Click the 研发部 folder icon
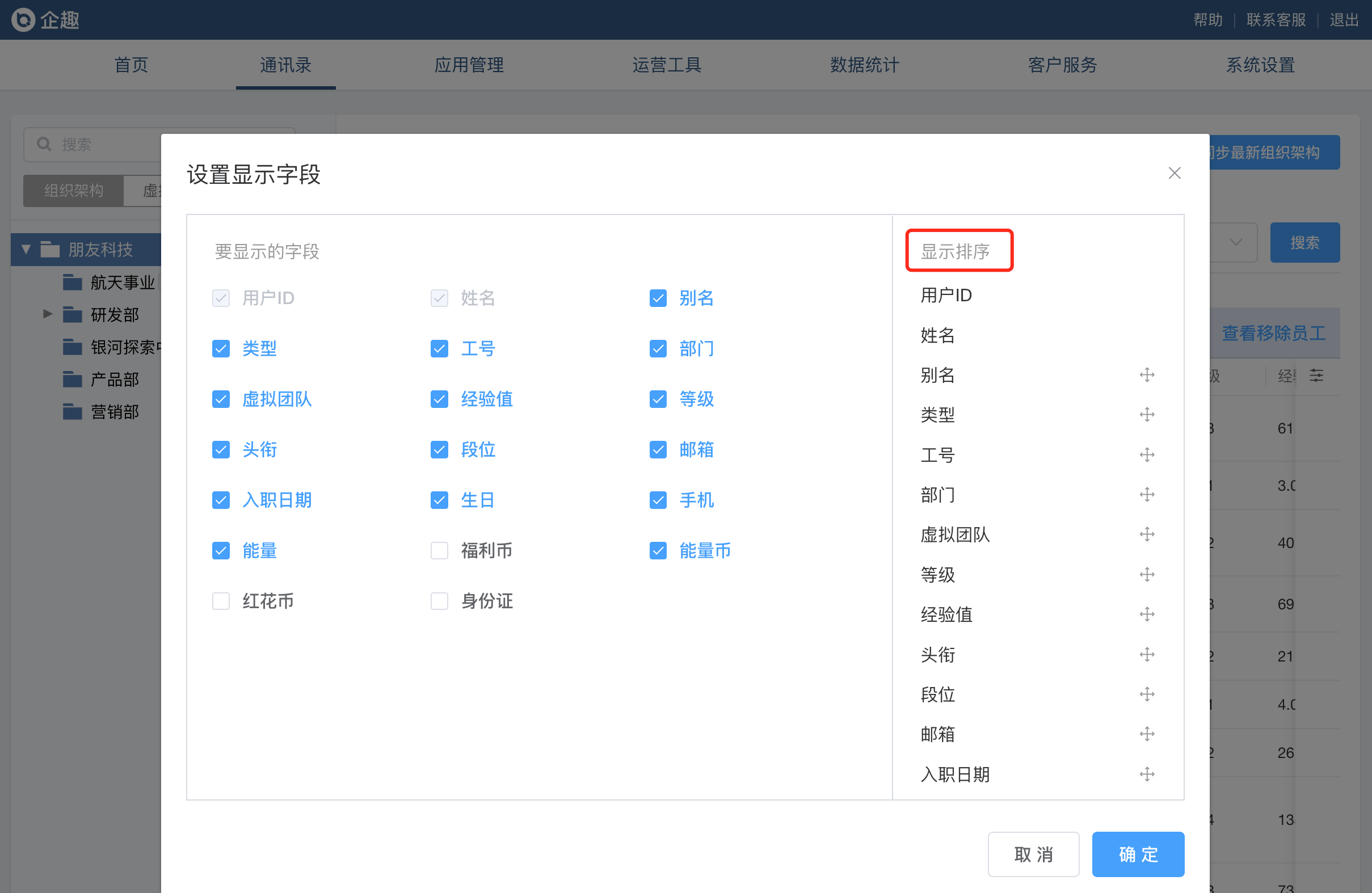1372x893 pixels. point(72,315)
